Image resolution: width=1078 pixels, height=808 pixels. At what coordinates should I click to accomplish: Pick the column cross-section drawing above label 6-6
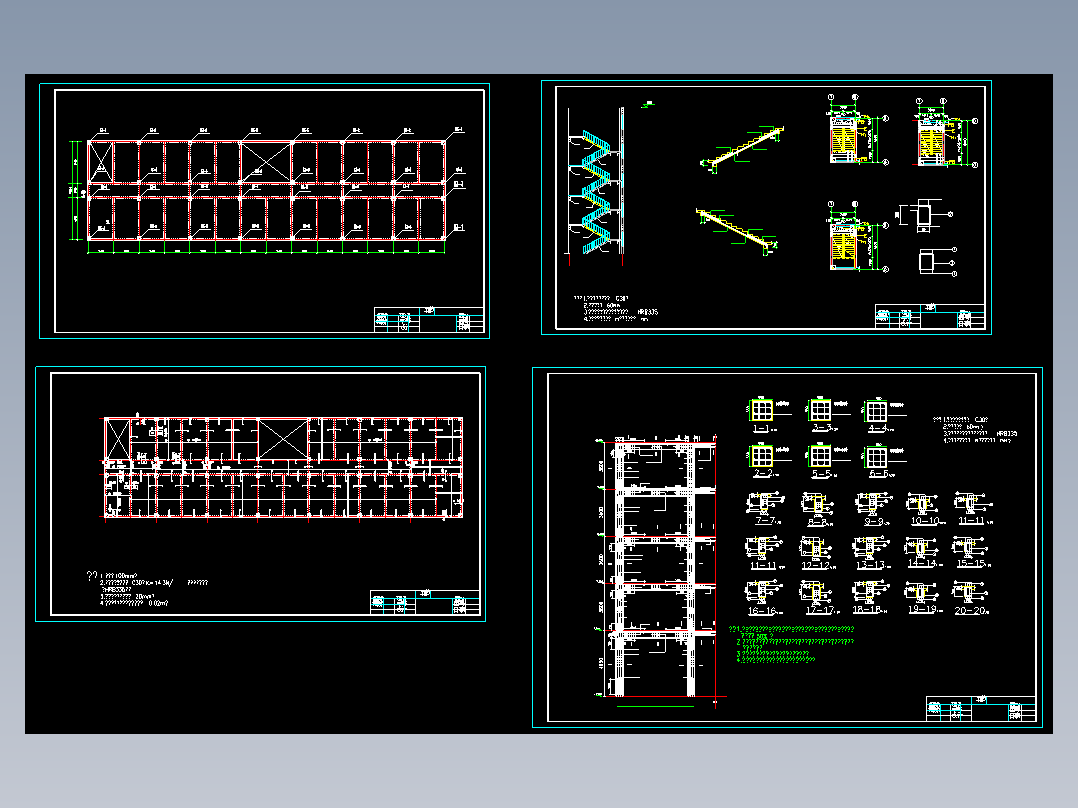(x=875, y=456)
